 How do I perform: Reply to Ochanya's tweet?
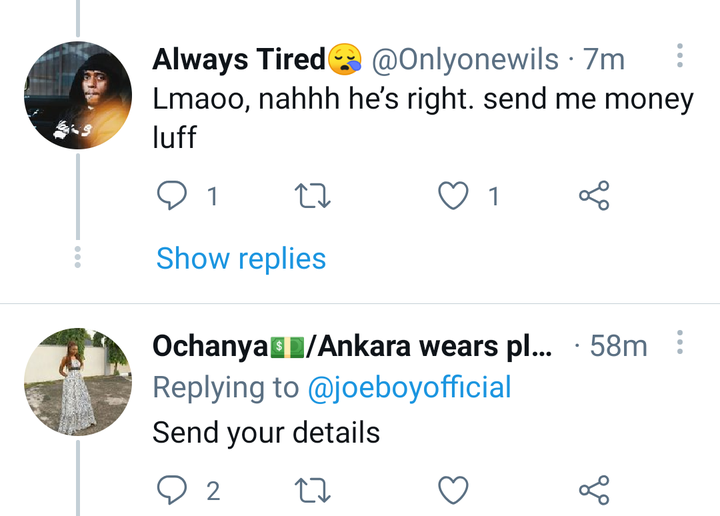click(x=172, y=490)
